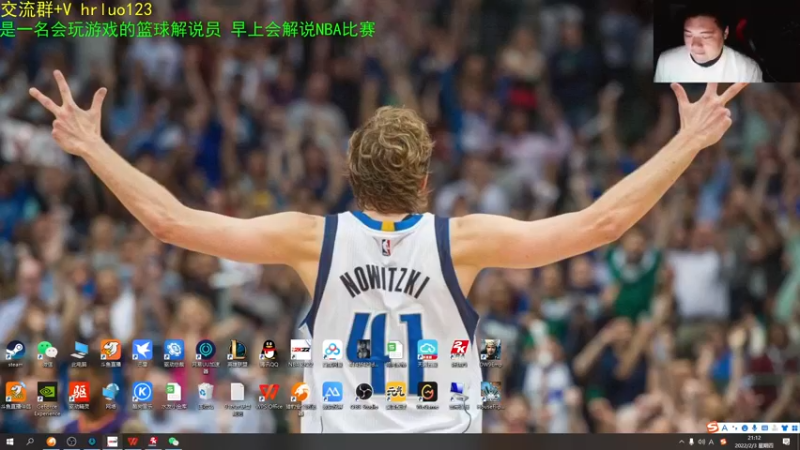This screenshot has width=800, height=450.
Task: Open the warrior portrait game shortcut
Action: 490,353
